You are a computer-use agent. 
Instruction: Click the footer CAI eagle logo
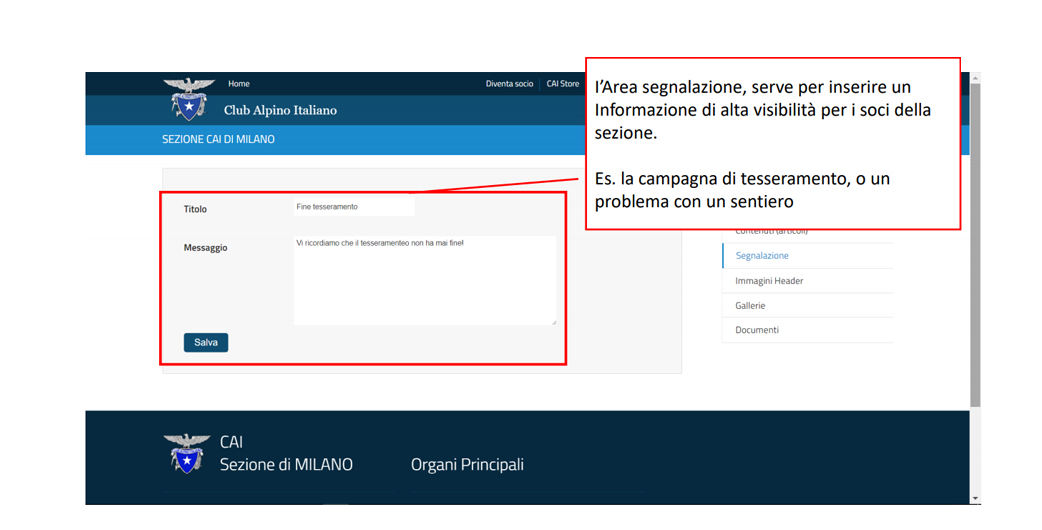click(187, 454)
